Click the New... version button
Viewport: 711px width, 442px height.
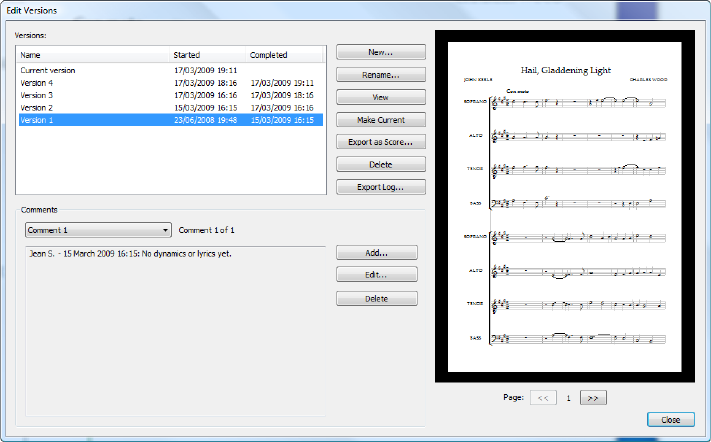click(x=380, y=52)
